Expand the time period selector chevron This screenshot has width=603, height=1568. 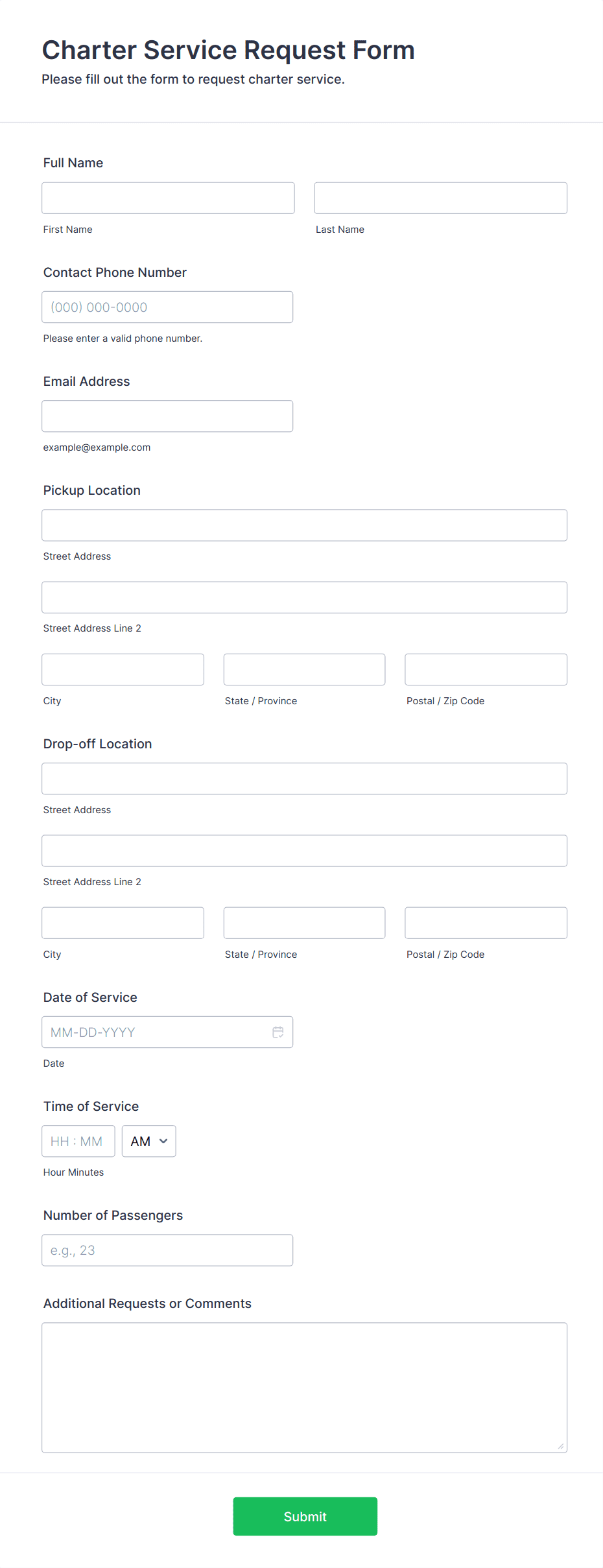coord(163,1141)
